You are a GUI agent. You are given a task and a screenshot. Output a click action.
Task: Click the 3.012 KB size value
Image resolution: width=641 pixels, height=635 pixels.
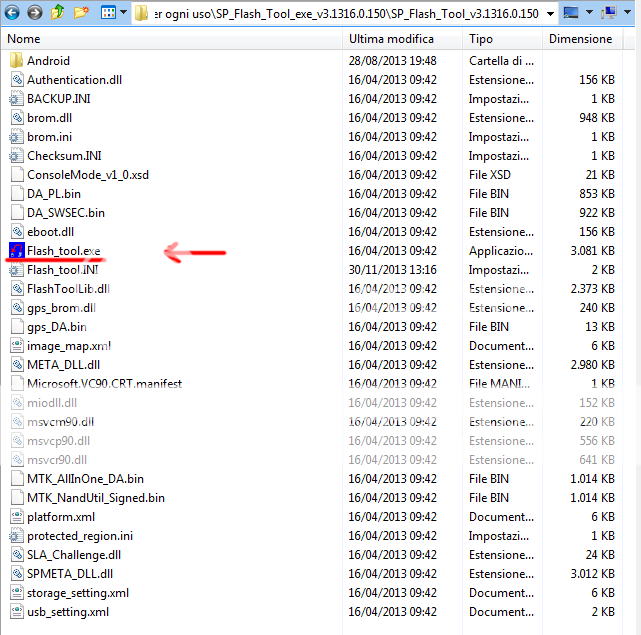[x=592, y=574]
